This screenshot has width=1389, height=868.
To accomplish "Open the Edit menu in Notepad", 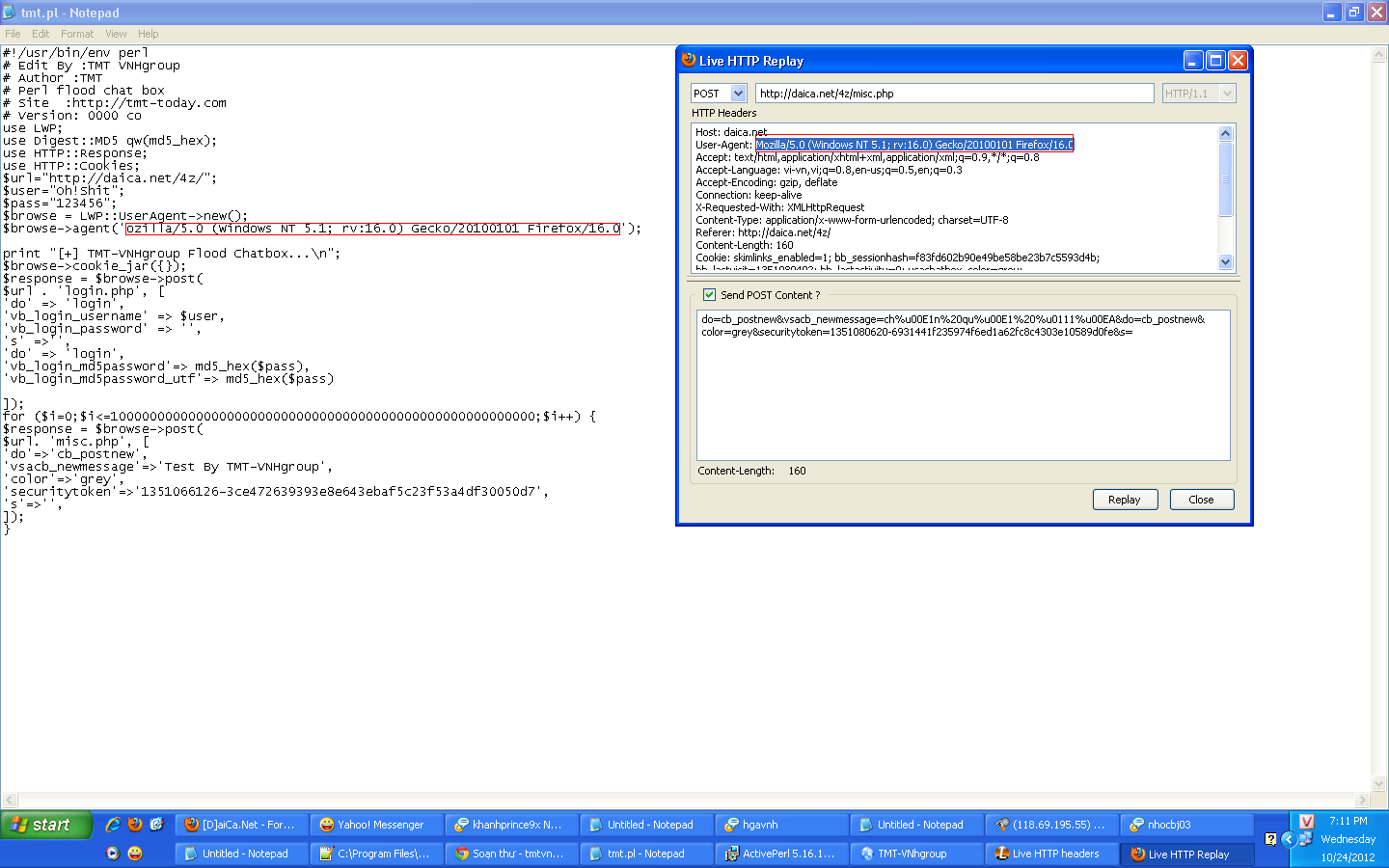I will pyautogui.click(x=41, y=34).
